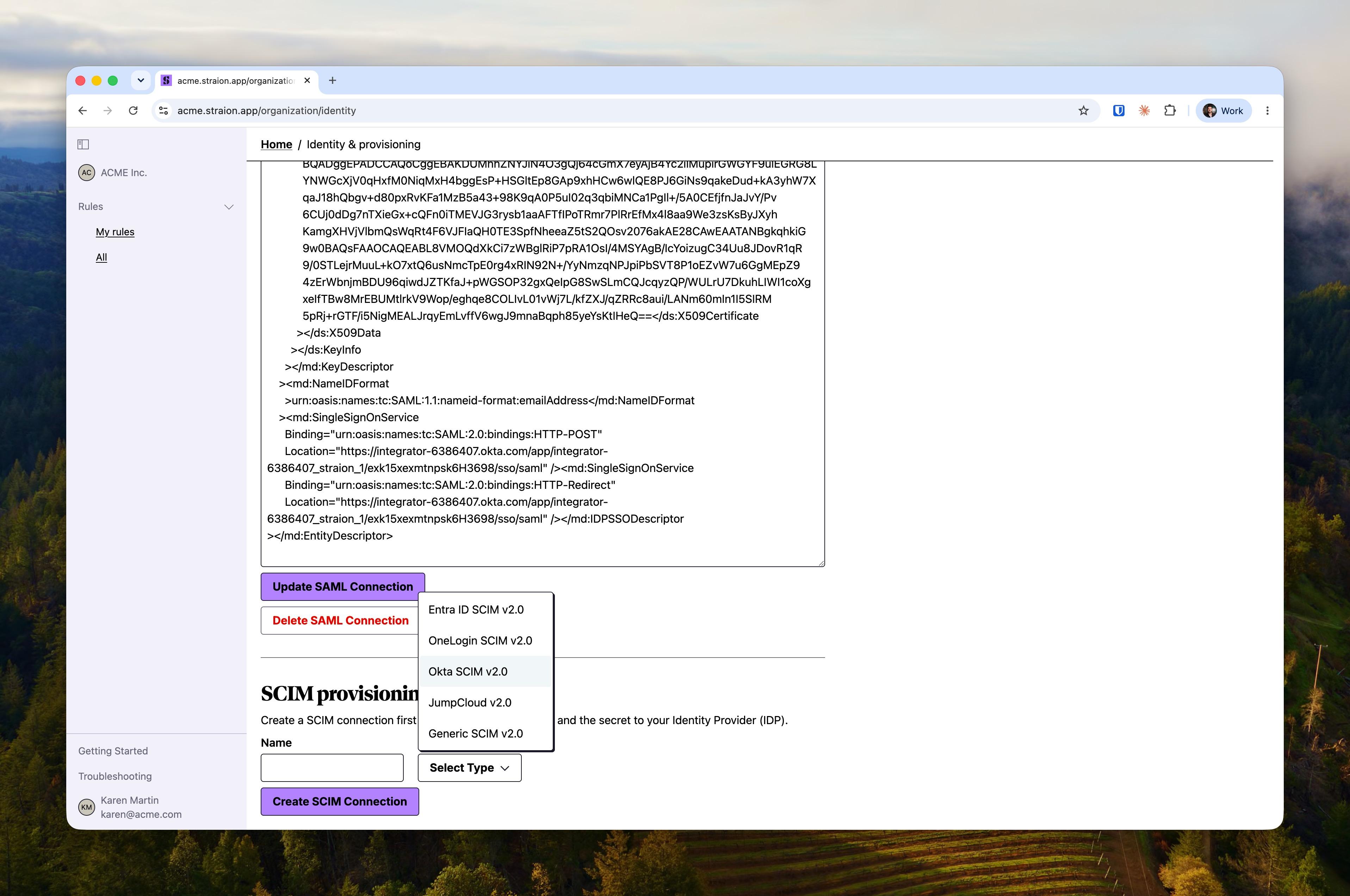Focus the SCIM Name input field
The image size is (1350, 896).
pos(332,767)
